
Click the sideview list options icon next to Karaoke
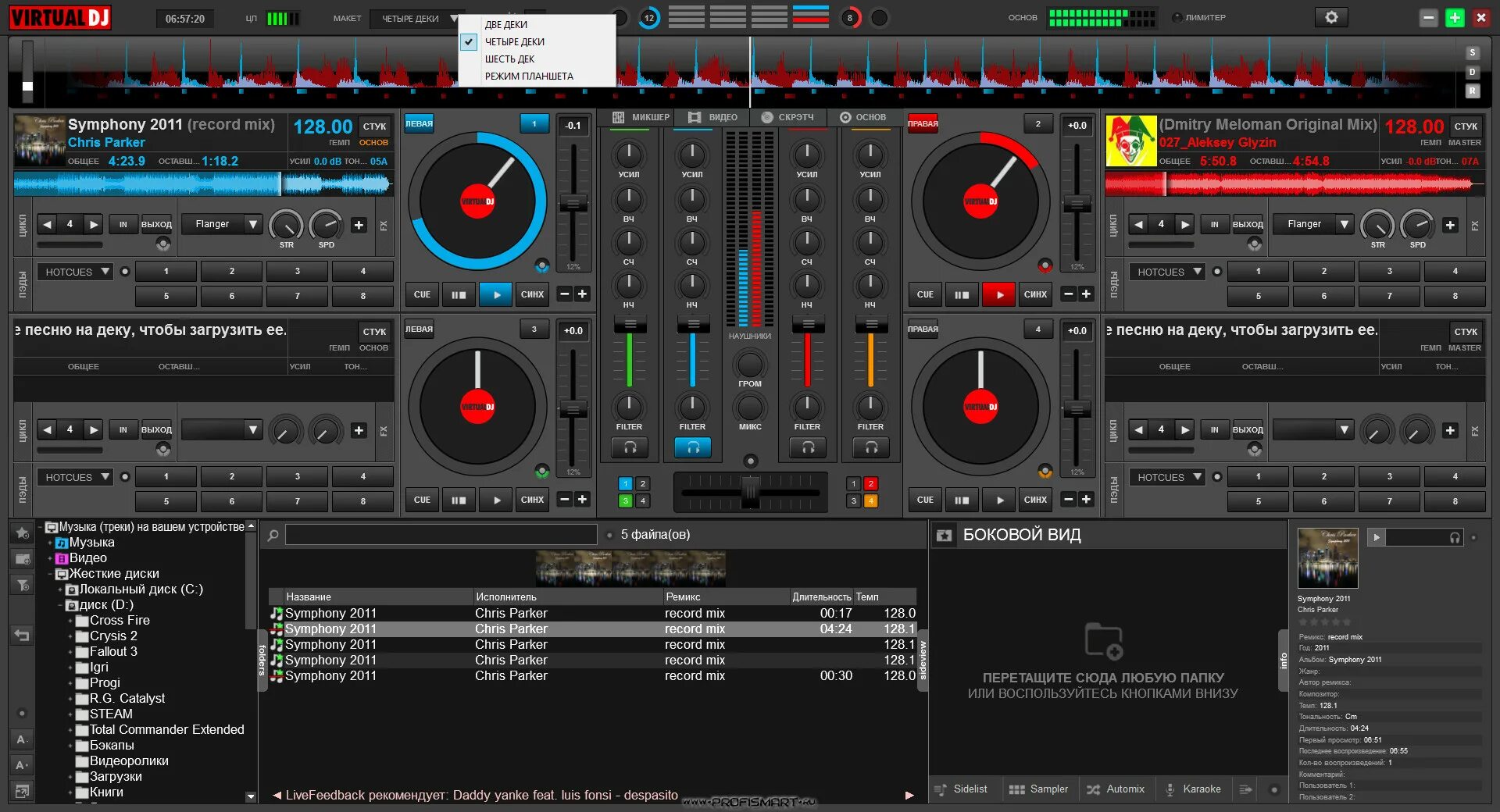coord(1245,789)
